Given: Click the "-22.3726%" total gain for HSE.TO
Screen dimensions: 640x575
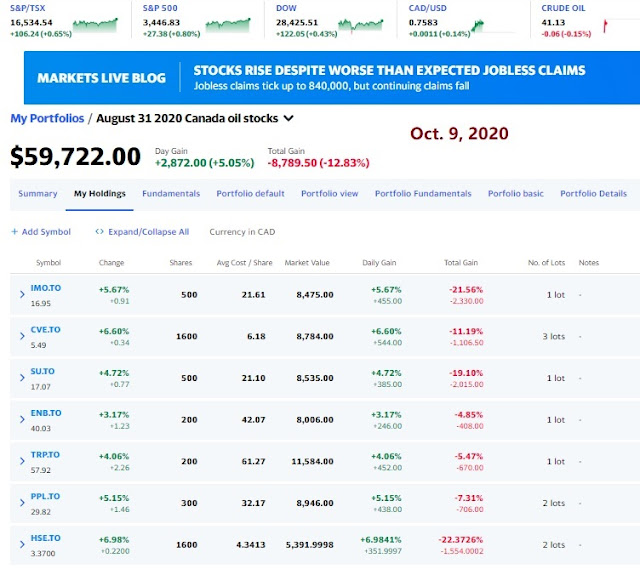Looking at the screenshot, I should [460, 540].
